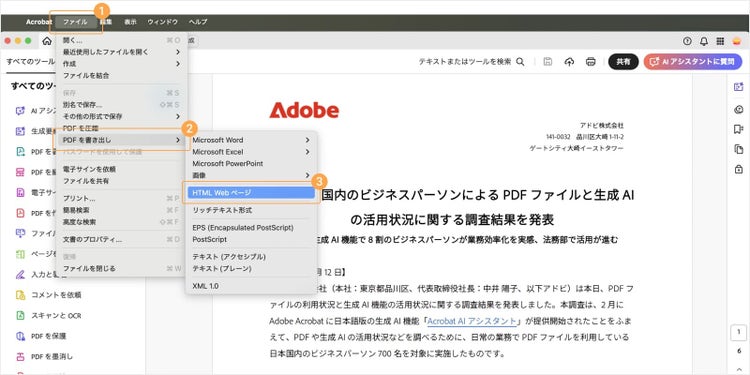Select PostScript export format

(251, 239)
